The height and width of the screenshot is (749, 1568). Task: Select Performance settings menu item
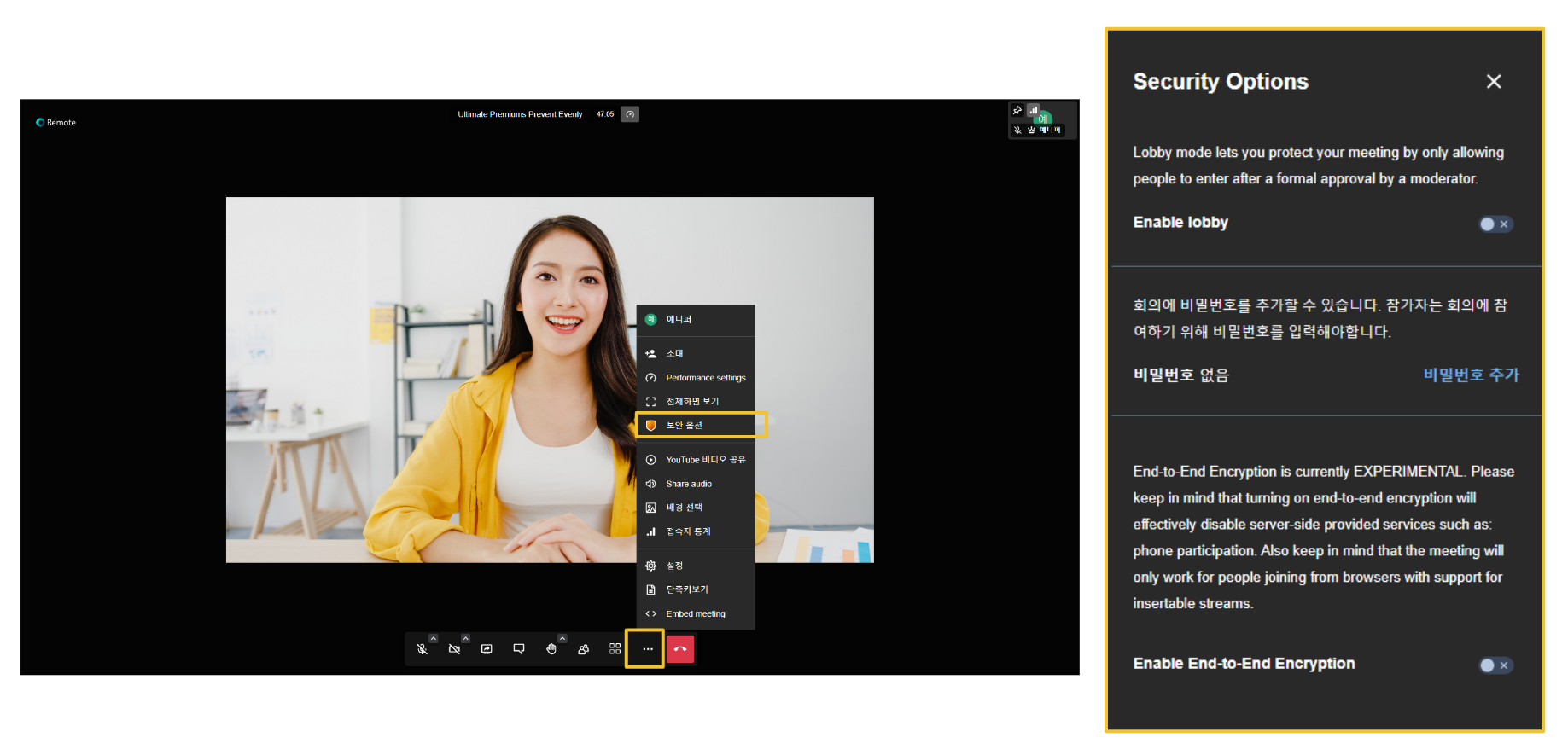tap(705, 378)
